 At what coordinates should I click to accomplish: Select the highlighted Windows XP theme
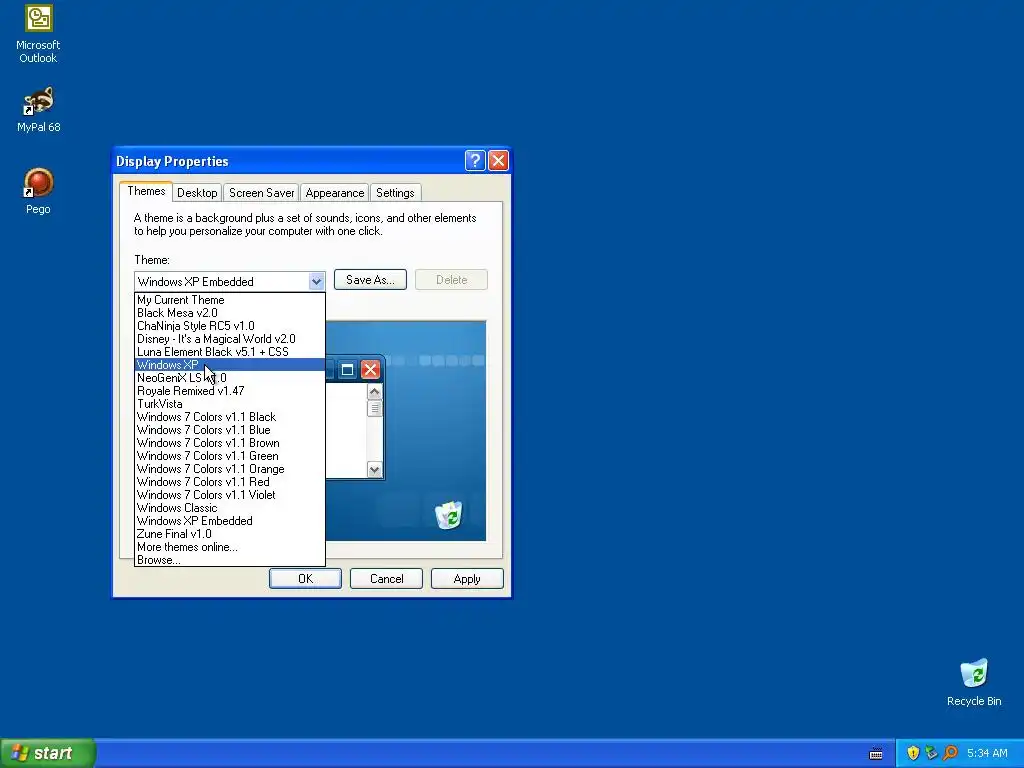pyautogui.click(x=230, y=364)
